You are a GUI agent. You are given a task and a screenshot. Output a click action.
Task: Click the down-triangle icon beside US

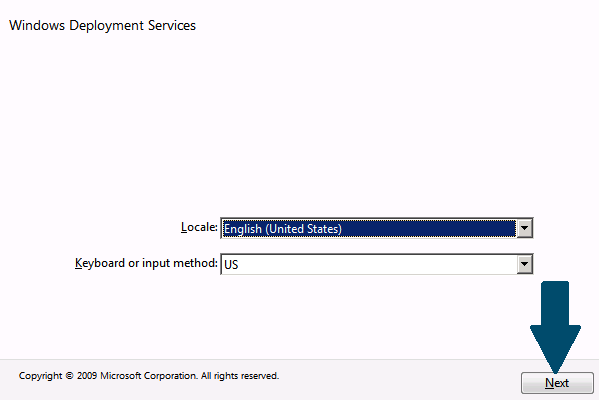tap(525, 264)
